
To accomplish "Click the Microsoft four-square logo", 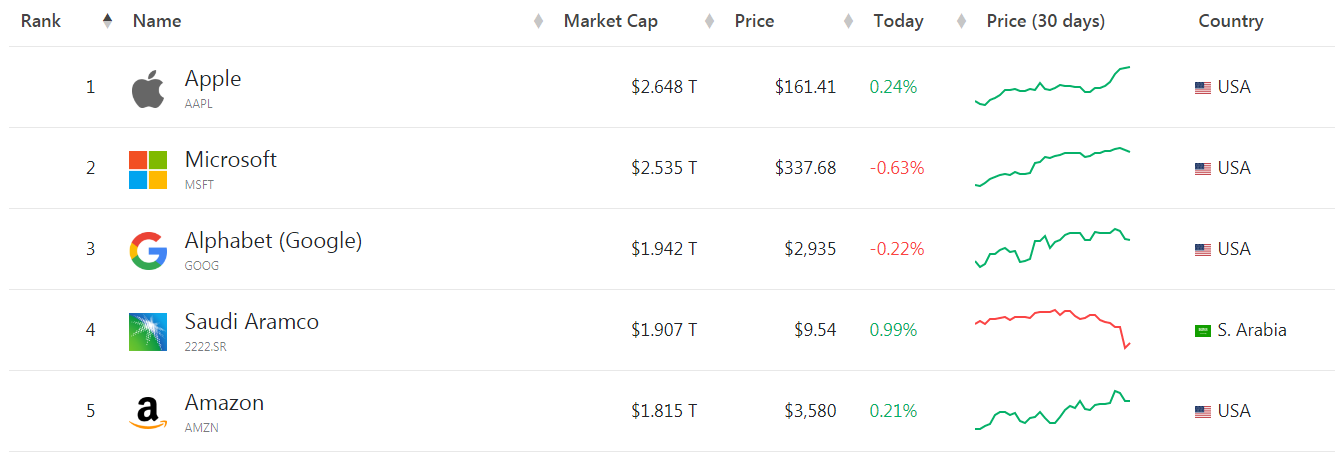I will [x=148, y=170].
